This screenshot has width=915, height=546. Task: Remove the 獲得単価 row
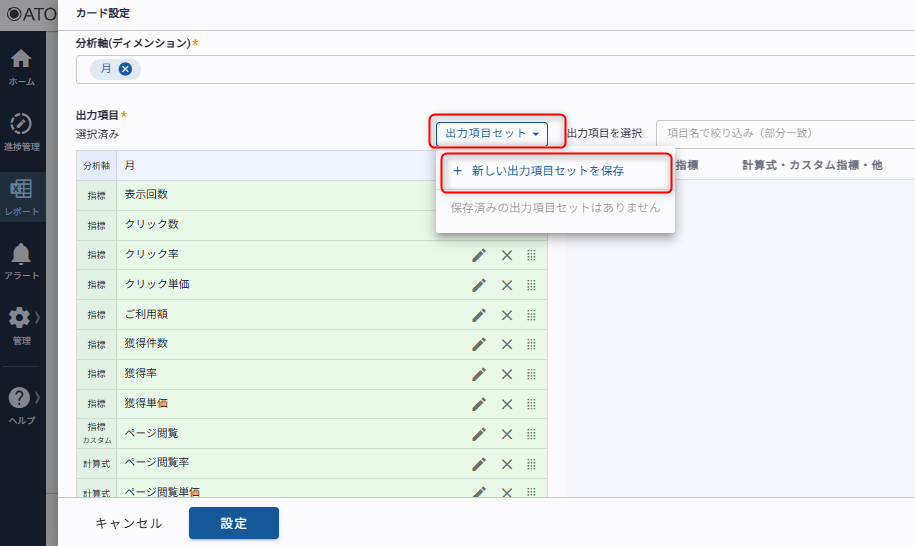click(x=507, y=404)
